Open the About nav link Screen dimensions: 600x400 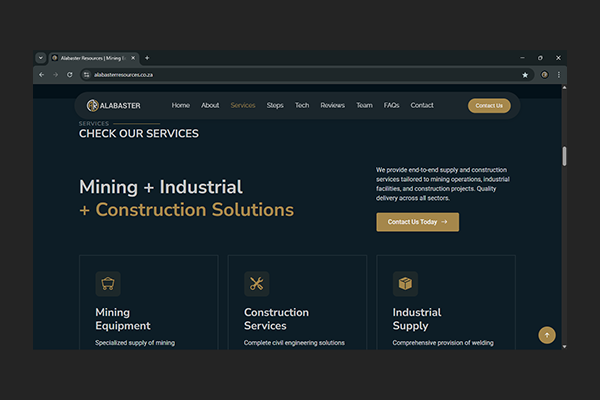coord(210,105)
